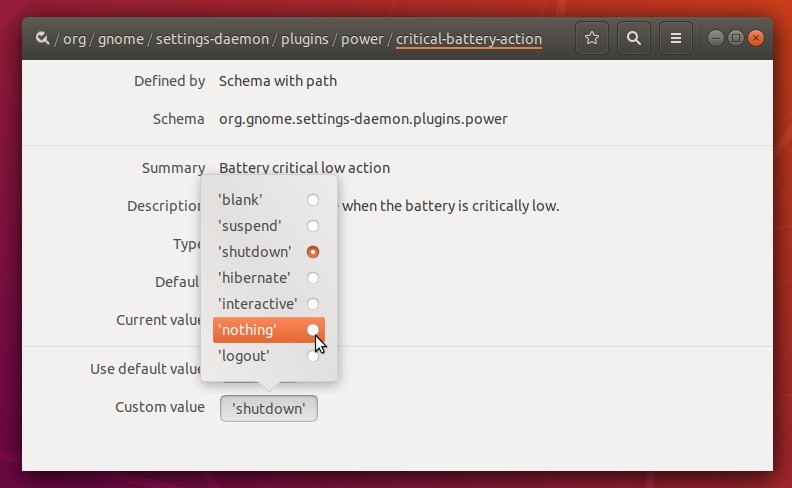
Task: Choose the highlighted 'nothing' option
Action: (269, 330)
